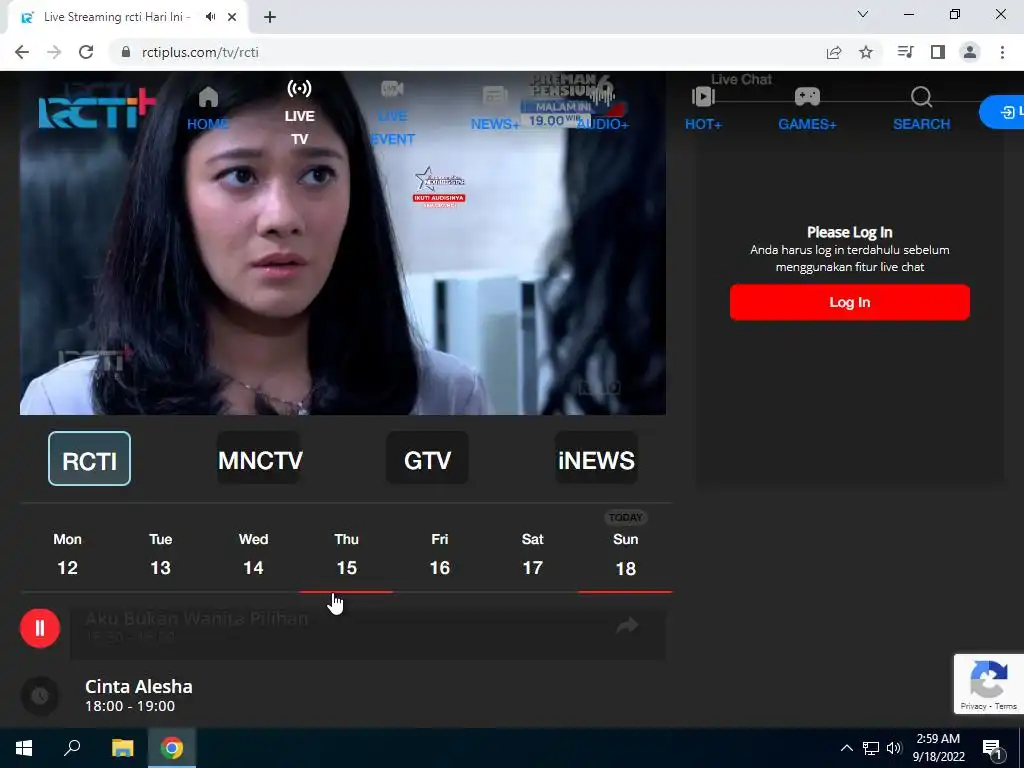Open Windows taskbar search
This screenshot has width=1024, height=768.
point(72,748)
